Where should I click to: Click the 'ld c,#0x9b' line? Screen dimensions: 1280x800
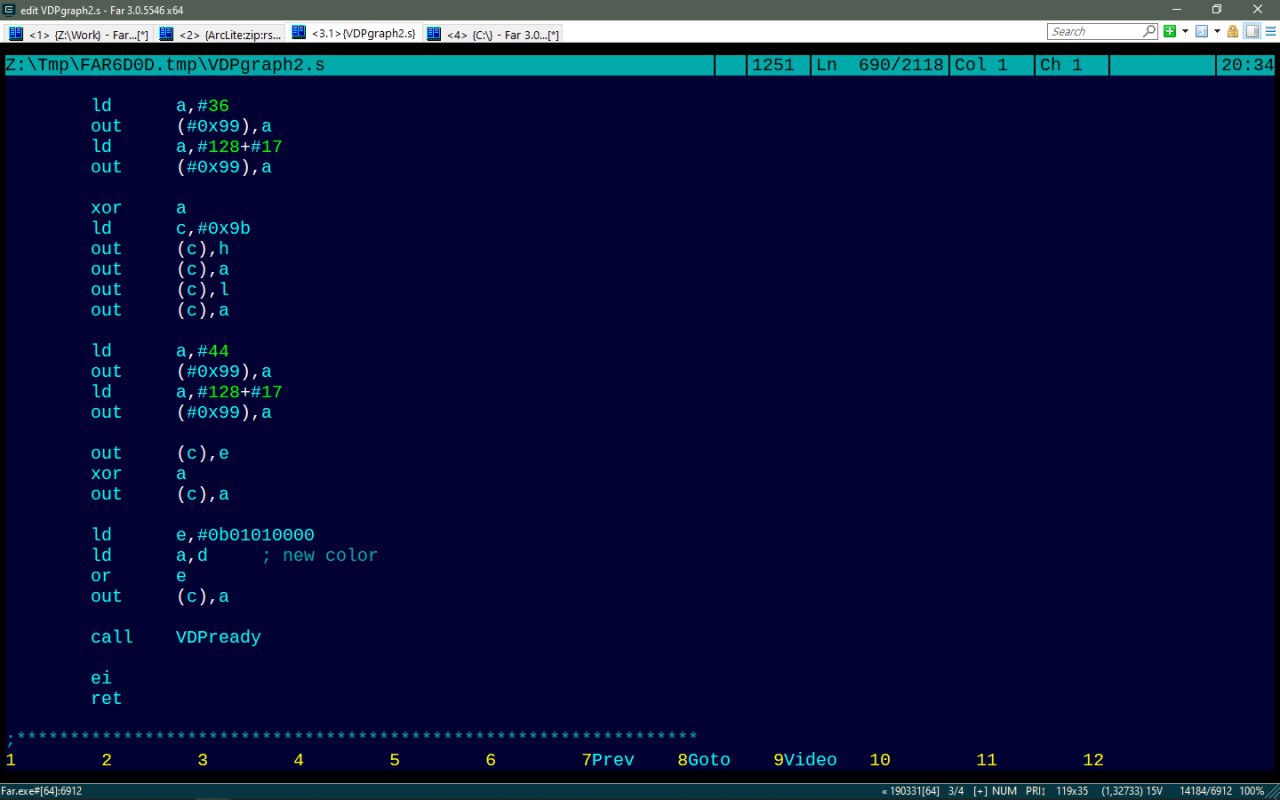(x=170, y=228)
